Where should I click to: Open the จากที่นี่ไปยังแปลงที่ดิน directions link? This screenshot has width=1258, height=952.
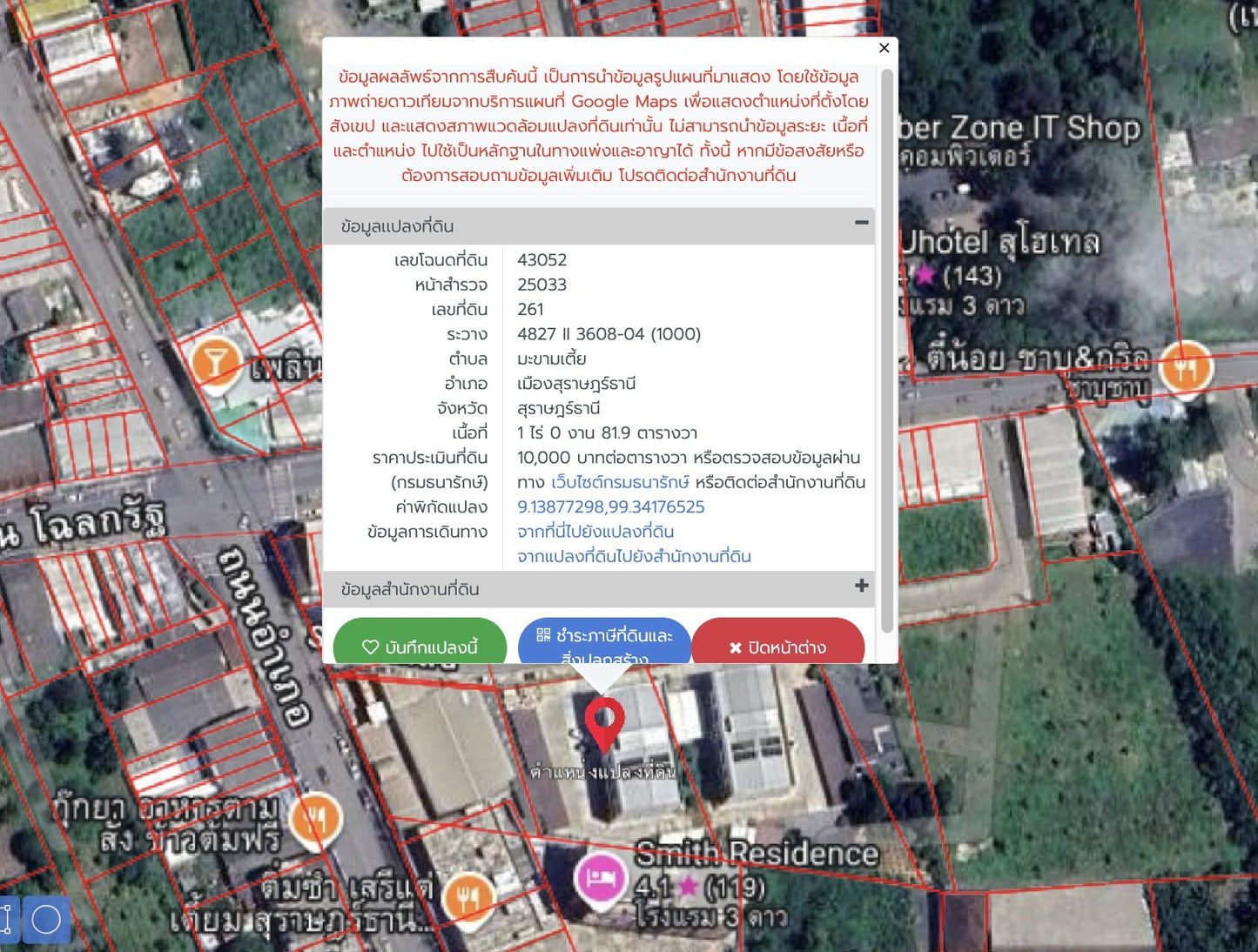(x=595, y=532)
